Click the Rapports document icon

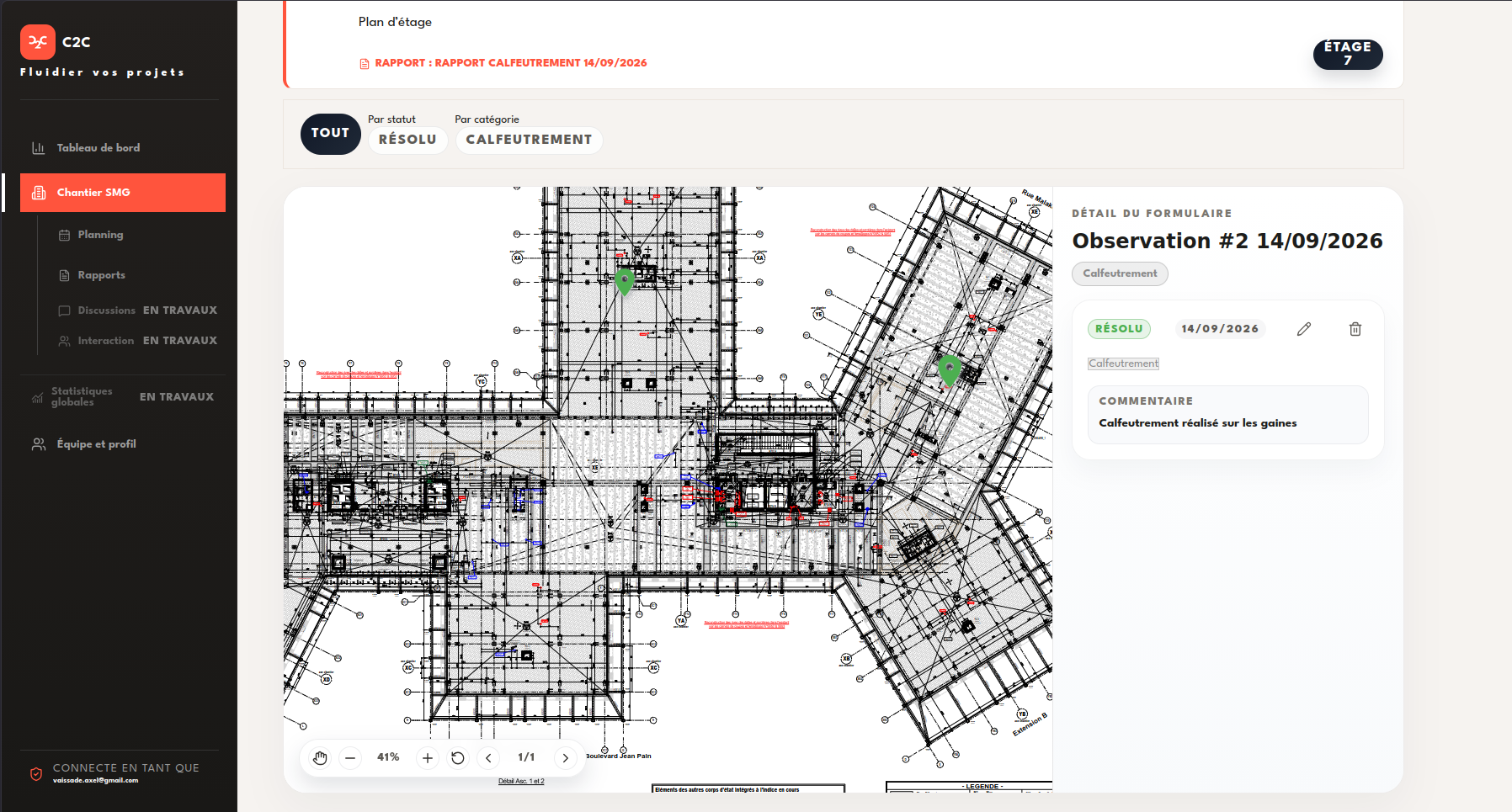[64, 275]
